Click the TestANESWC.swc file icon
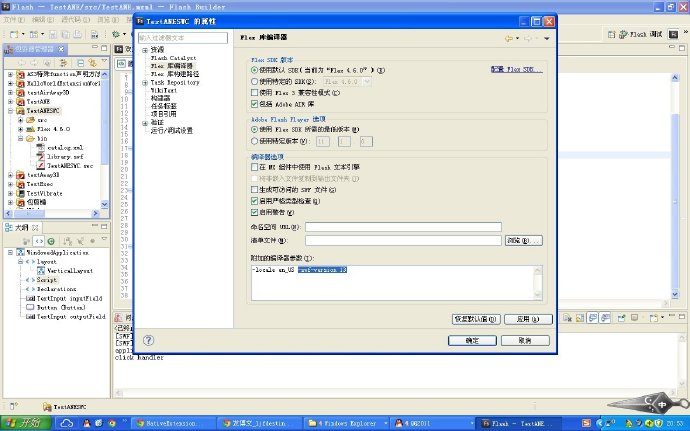690x431 pixels. pos(40,166)
